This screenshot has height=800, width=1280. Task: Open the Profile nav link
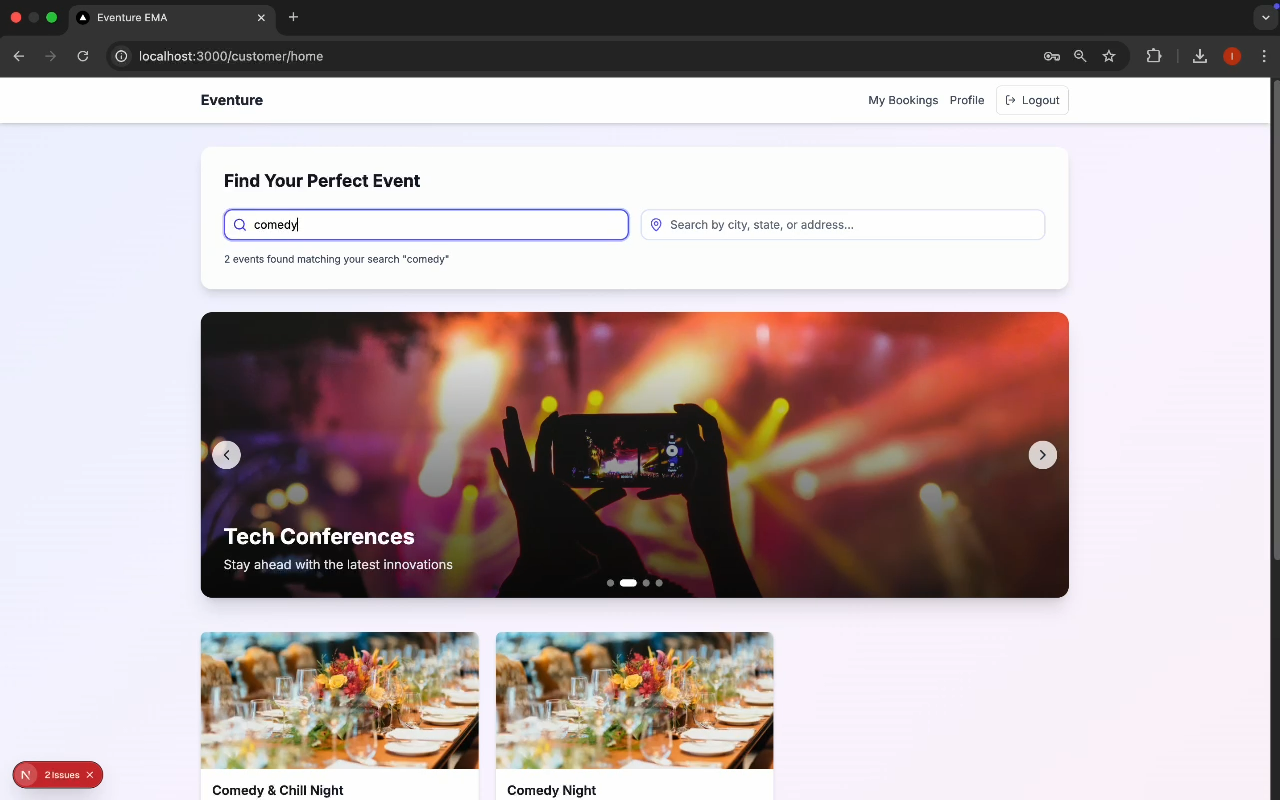[x=966, y=100]
